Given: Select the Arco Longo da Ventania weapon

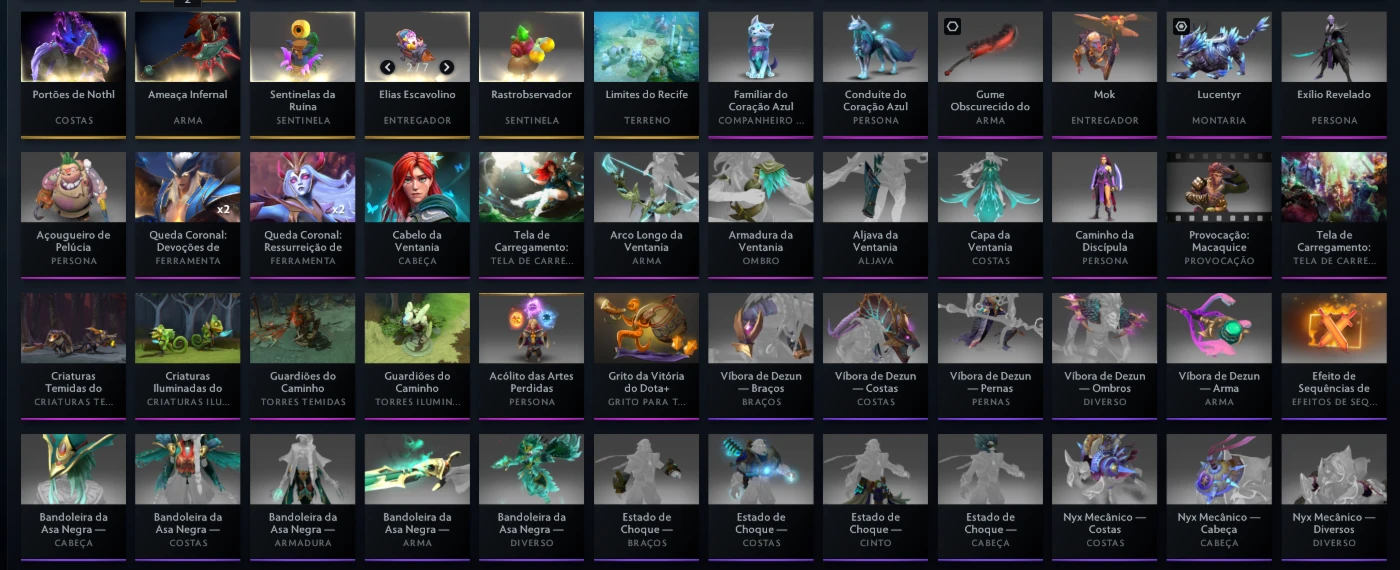Looking at the screenshot, I should pyautogui.click(x=646, y=215).
